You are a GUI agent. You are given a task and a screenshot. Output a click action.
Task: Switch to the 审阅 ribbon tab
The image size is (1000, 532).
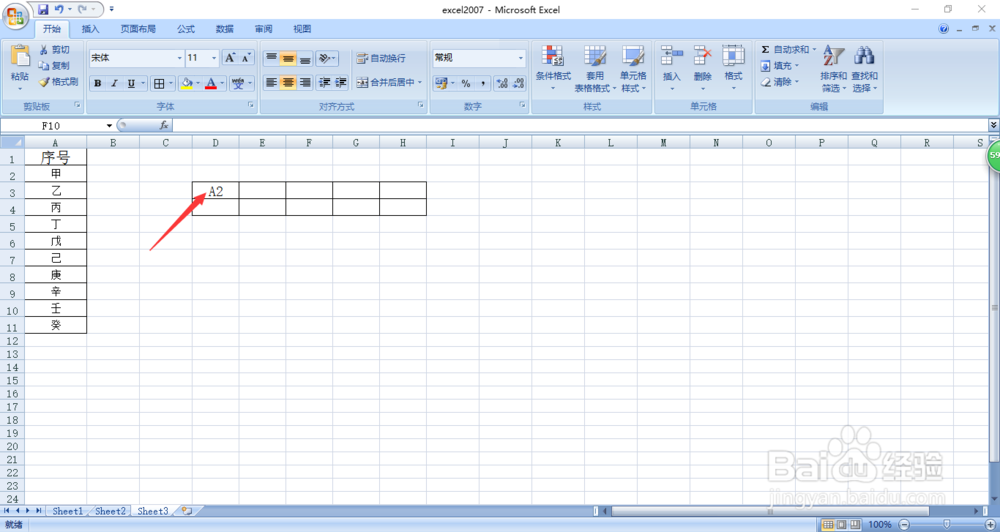tap(263, 29)
